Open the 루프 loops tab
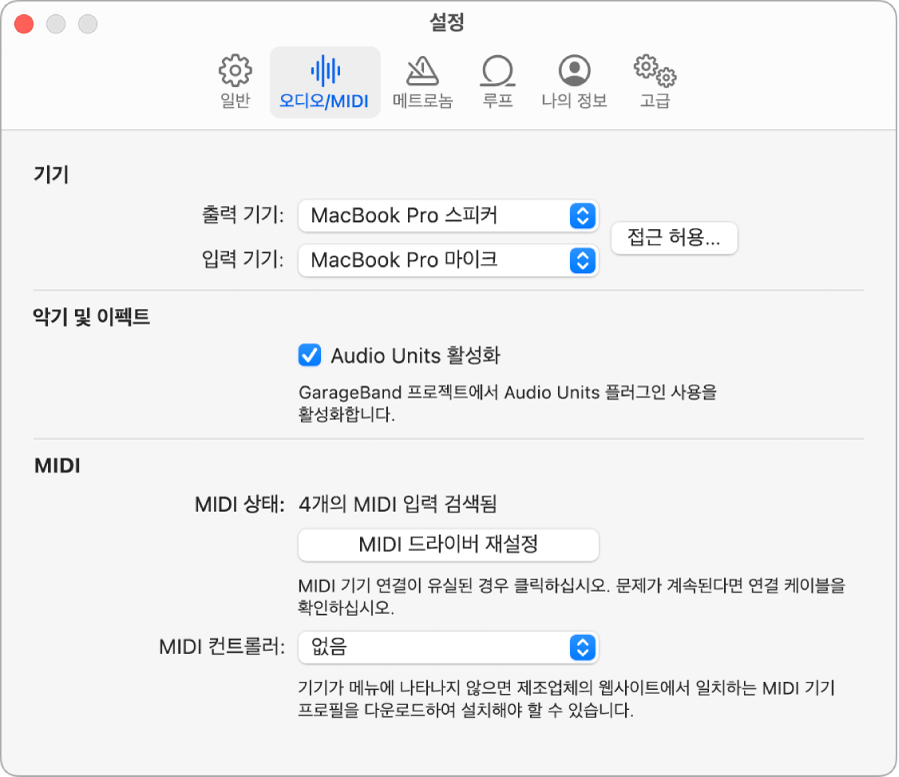The height and width of the screenshot is (777, 899). (x=497, y=82)
